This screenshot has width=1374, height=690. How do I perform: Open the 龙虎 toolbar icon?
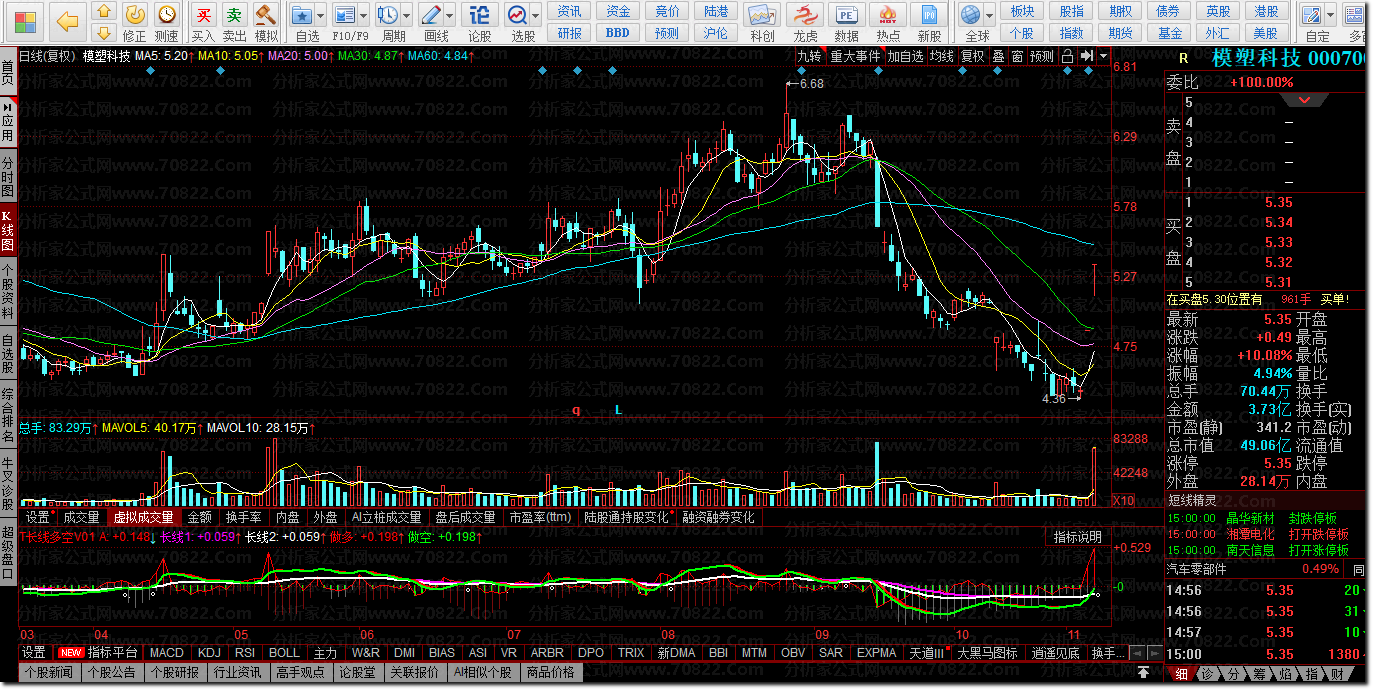point(805,14)
